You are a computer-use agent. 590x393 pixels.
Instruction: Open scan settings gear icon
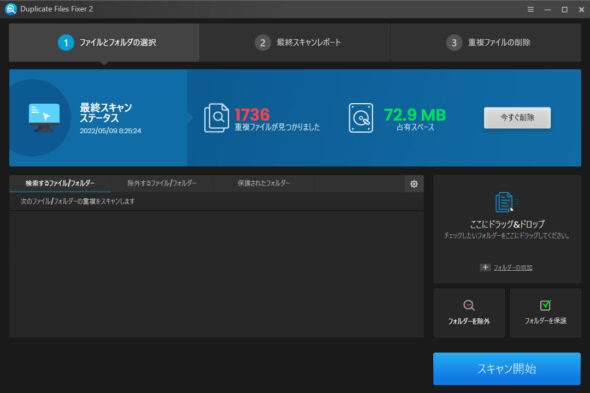pyautogui.click(x=414, y=184)
